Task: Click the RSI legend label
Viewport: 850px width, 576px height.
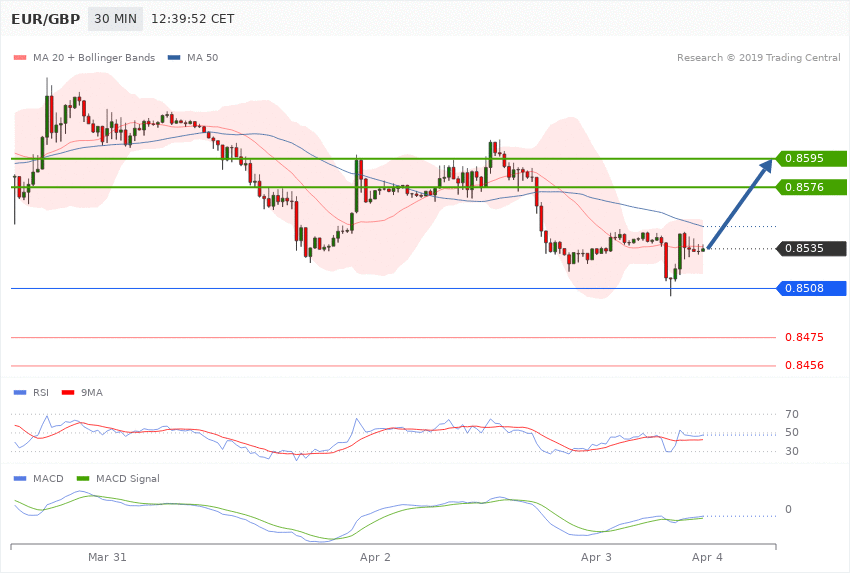Action: coord(41,392)
